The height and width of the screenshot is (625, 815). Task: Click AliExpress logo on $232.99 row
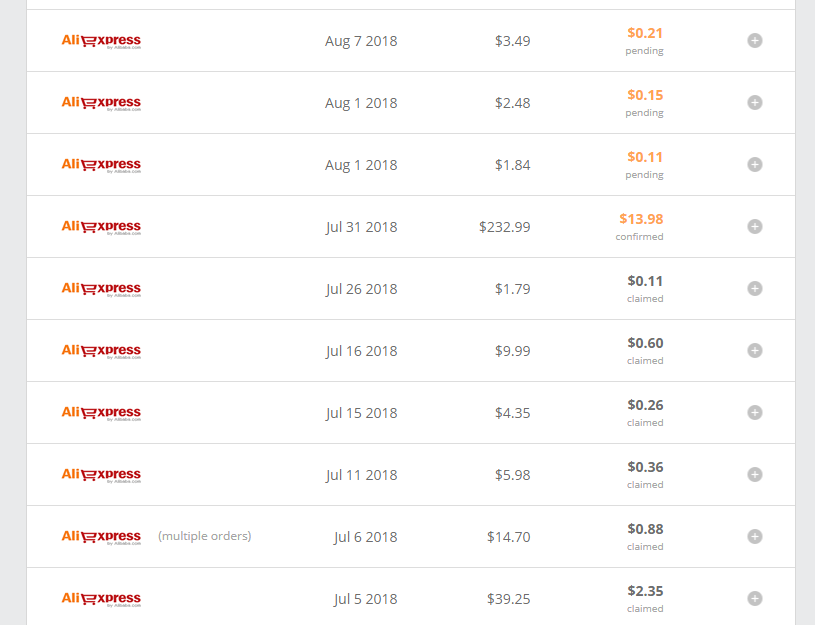tap(101, 227)
